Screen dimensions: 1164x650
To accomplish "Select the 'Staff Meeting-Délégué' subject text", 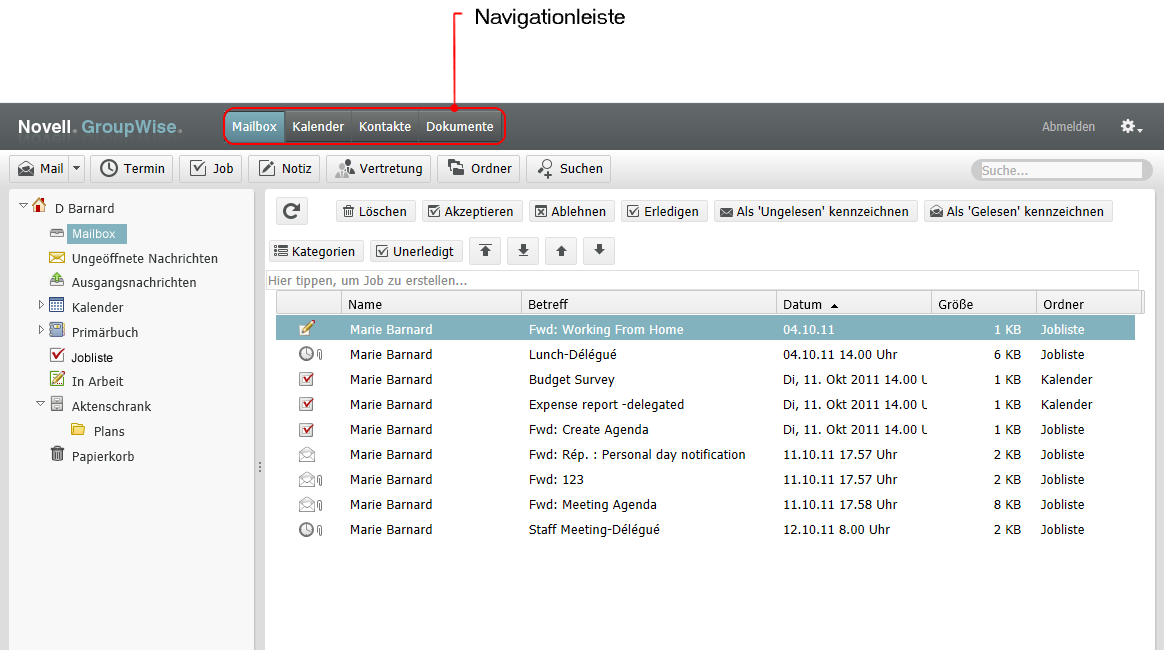I will [x=594, y=529].
